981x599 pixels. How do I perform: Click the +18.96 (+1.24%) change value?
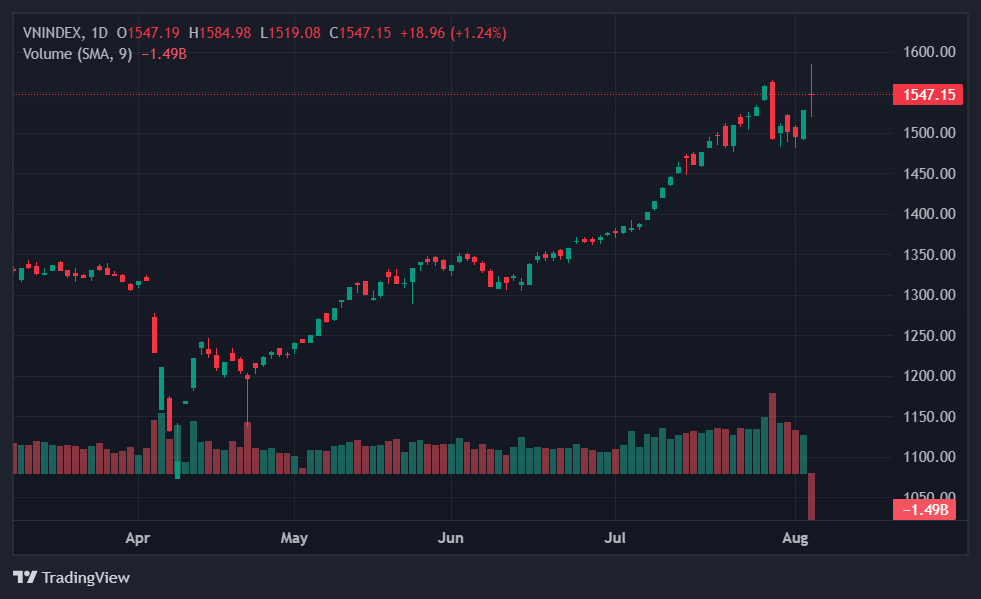click(454, 33)
